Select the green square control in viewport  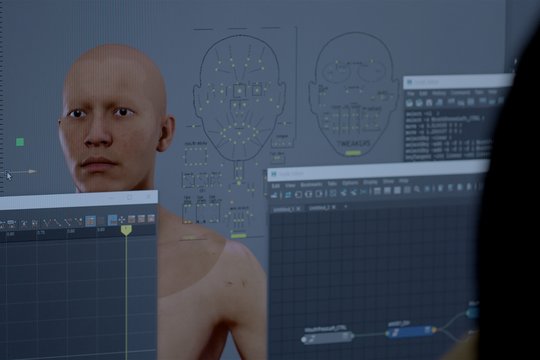(x=20, y=142)
